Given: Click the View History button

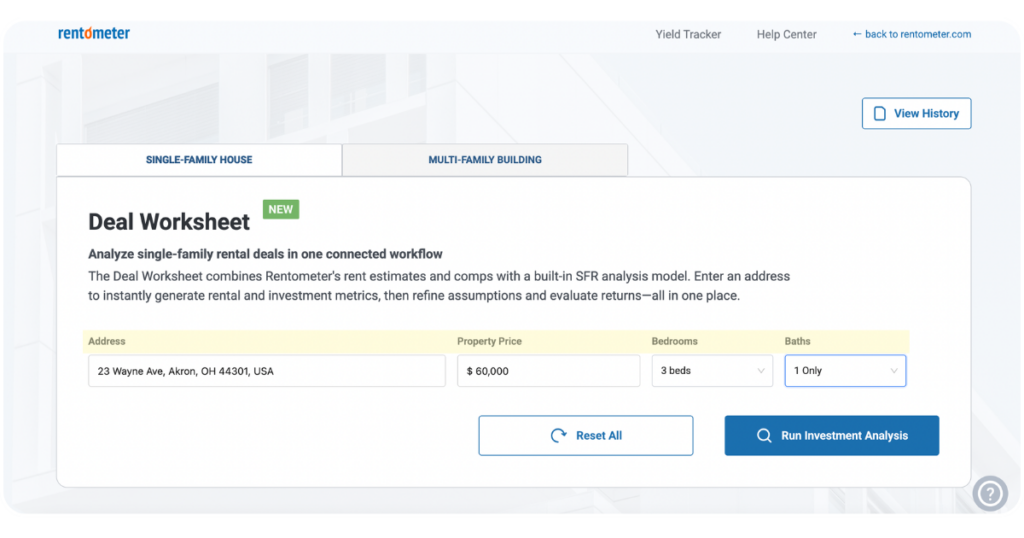Looking at the screenshot, I should tap(916, 114).
